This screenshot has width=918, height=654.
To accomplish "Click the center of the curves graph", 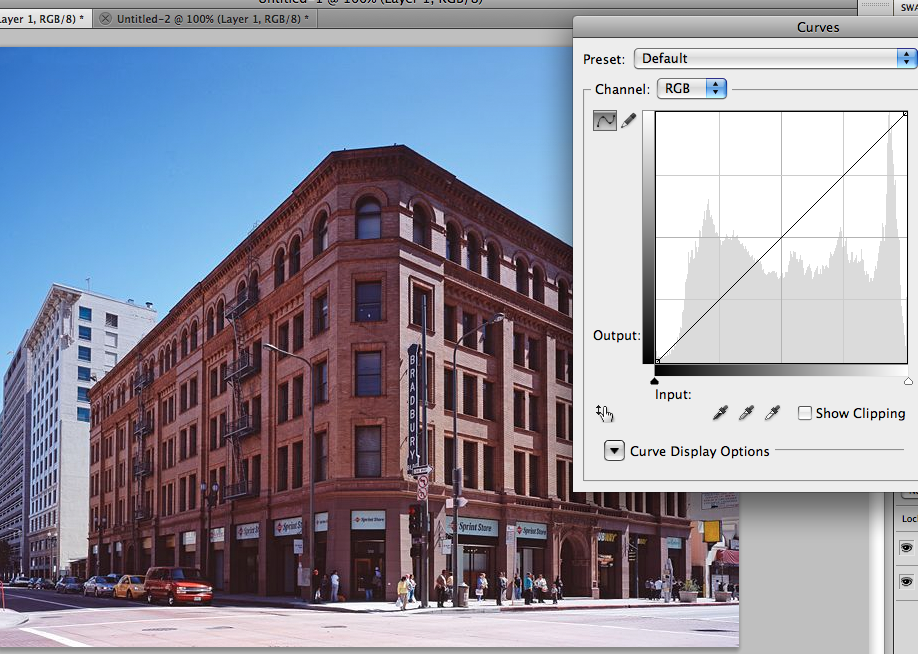I will (x=781, y=237).
